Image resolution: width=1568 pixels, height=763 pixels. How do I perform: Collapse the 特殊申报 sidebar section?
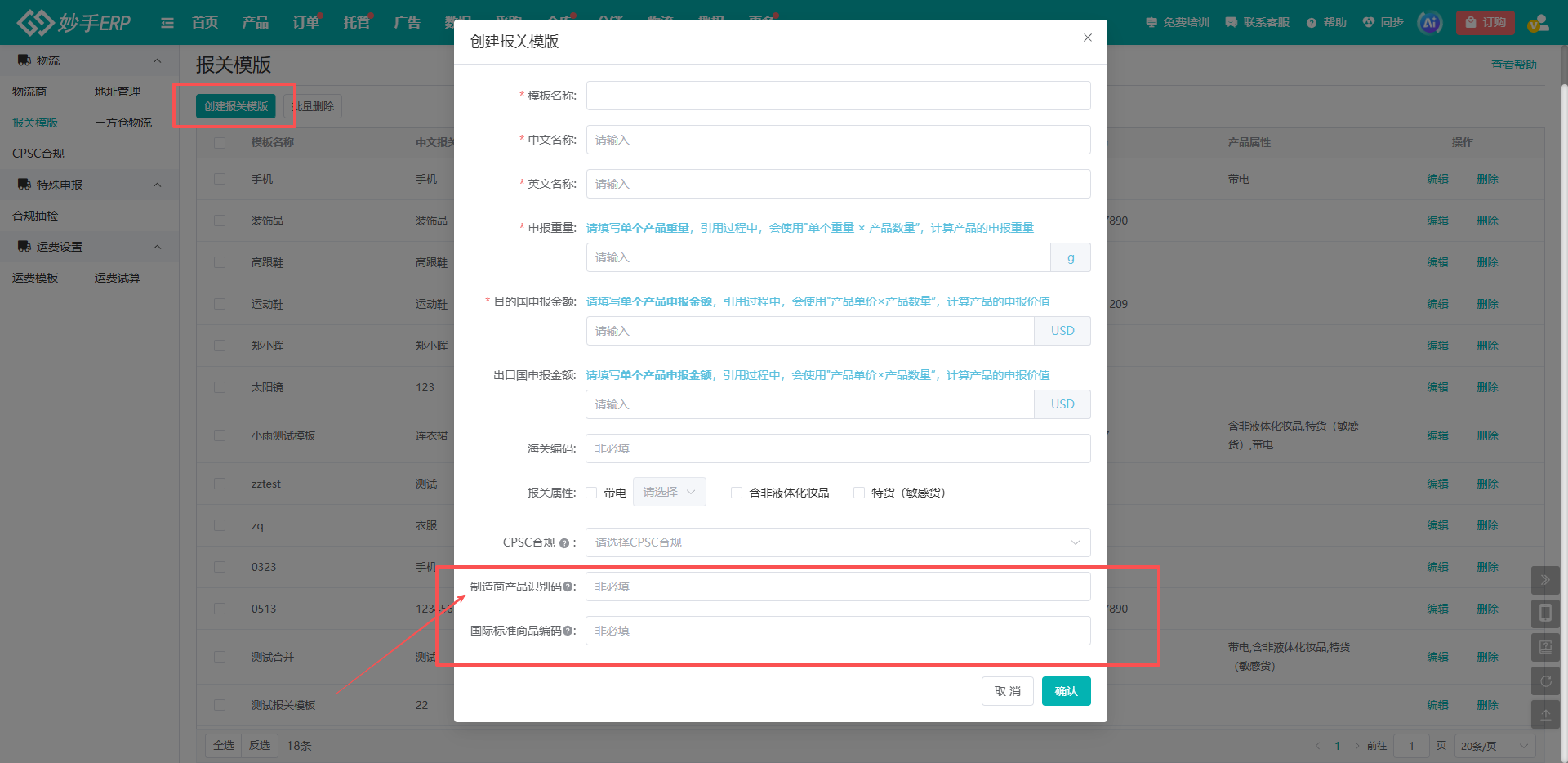157,185
